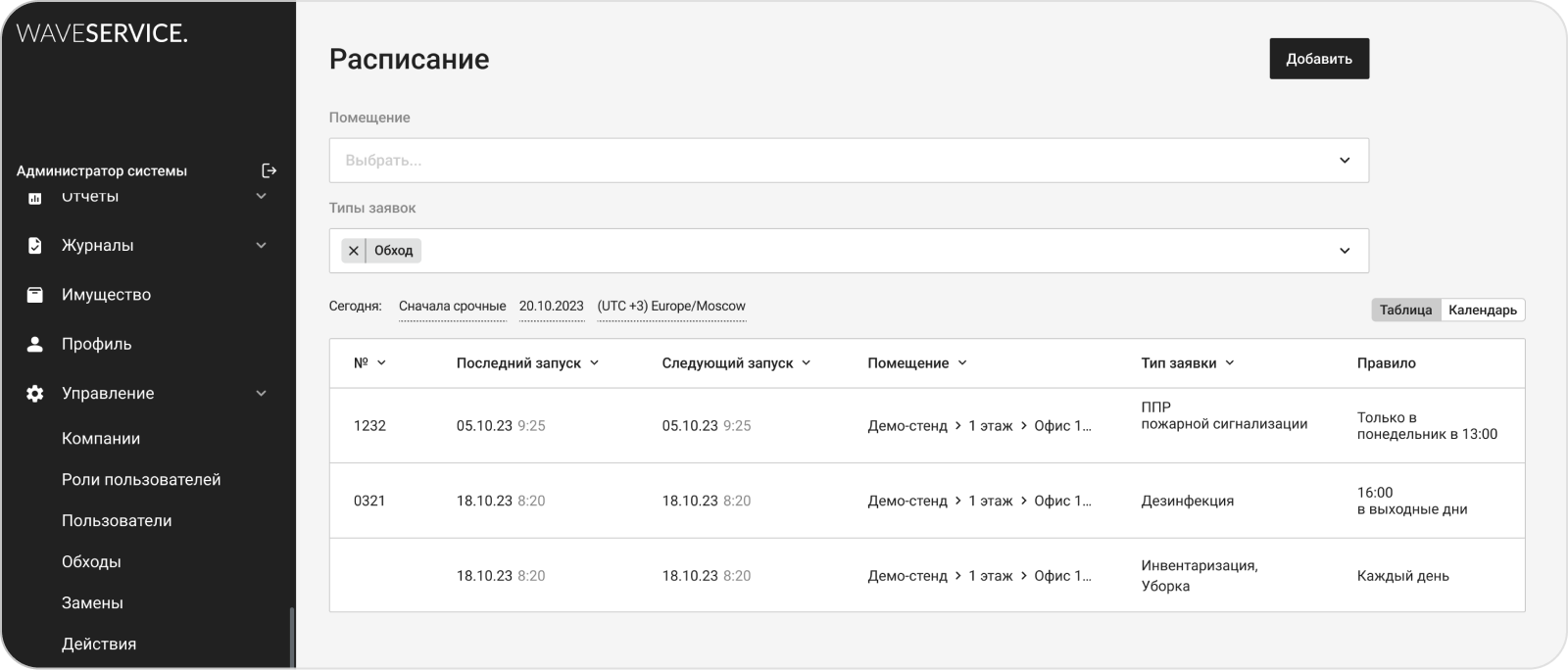Click the sidebar vertical scrollbar

click(290, 637)
